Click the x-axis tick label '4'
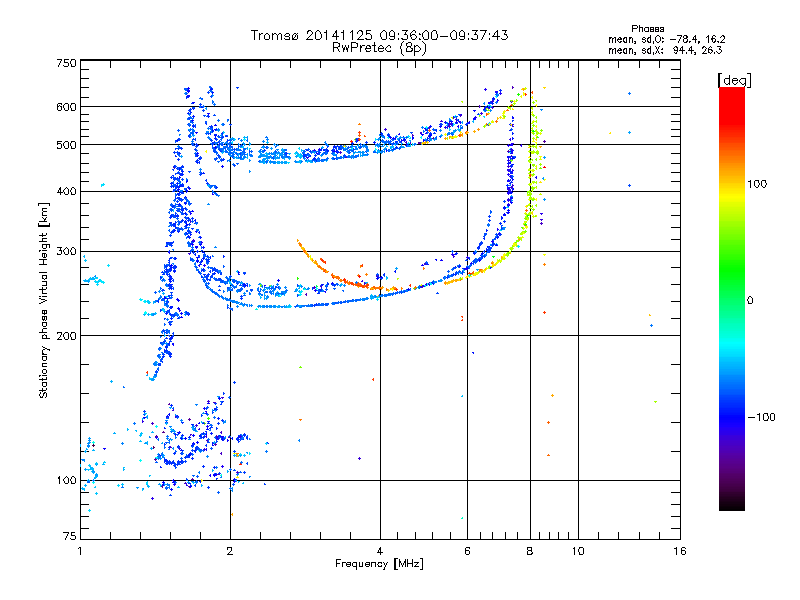 point(380,551)
